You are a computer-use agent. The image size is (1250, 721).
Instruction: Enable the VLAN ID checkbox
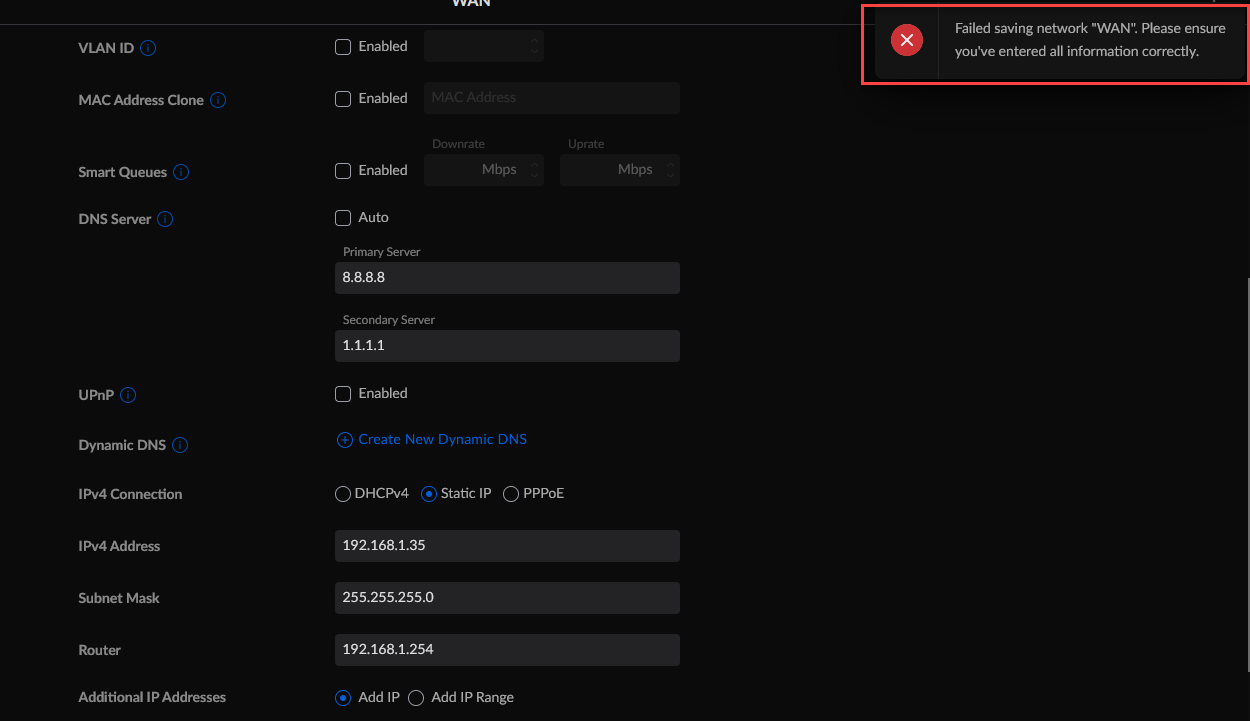pos(343,47)
